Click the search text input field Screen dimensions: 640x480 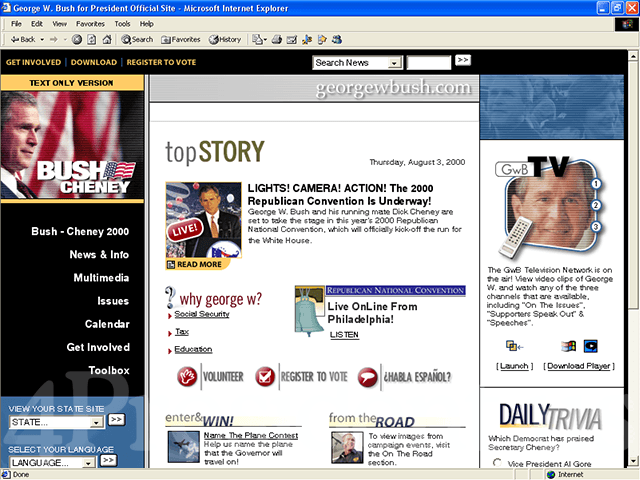click(429, 63)
